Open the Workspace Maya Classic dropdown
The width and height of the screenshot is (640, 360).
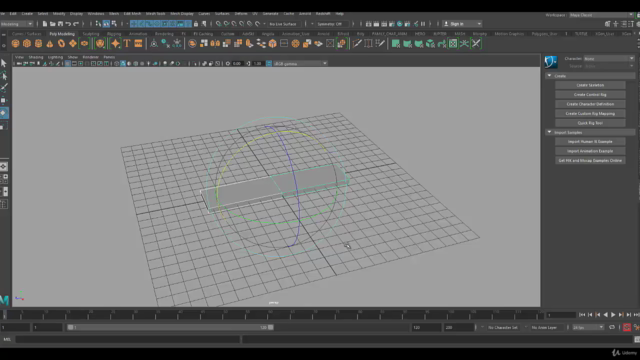pyautogui.click(x=600, y=15)
